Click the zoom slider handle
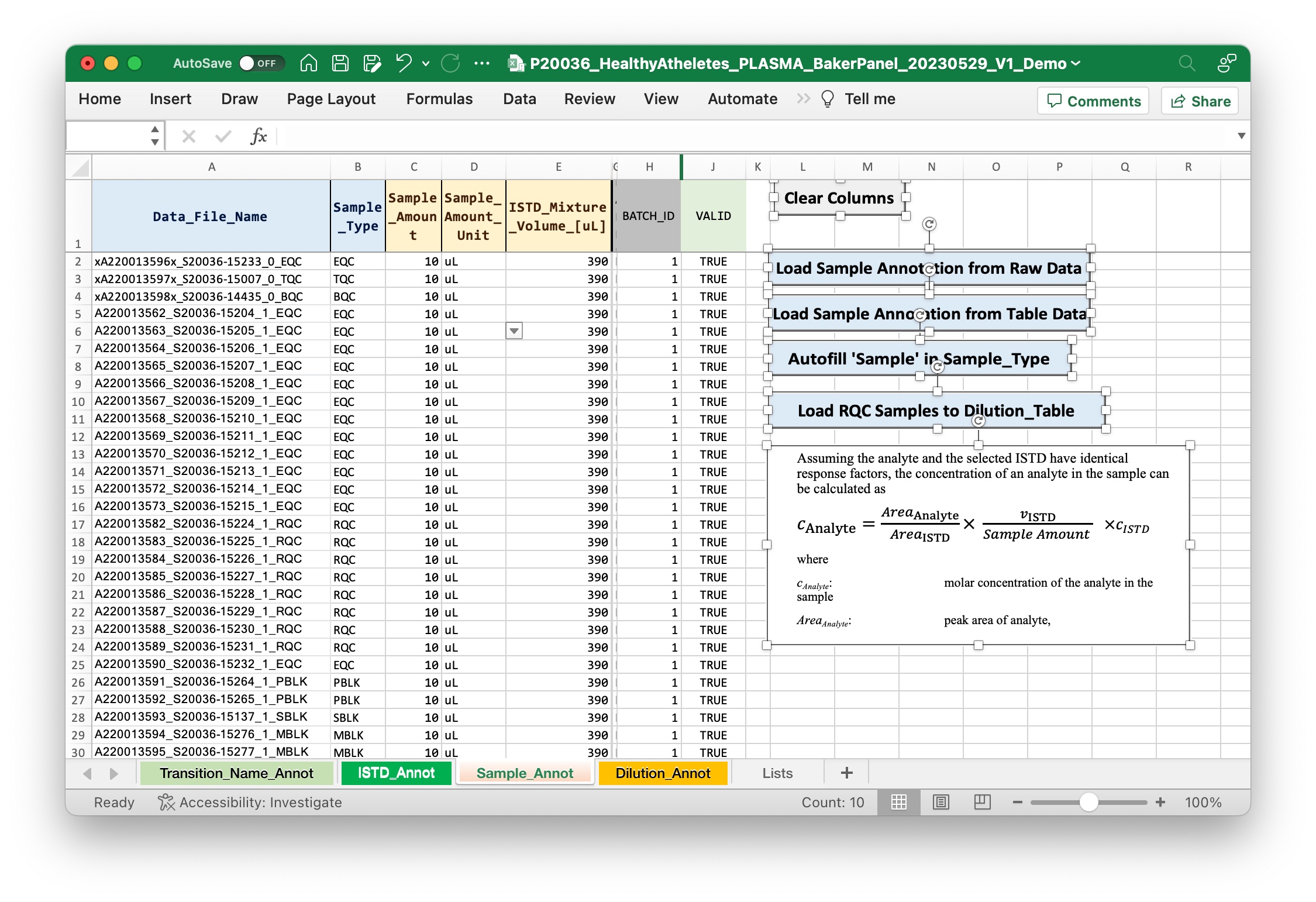Screen dimensions: 1316x902 (x=1088, y=802)
